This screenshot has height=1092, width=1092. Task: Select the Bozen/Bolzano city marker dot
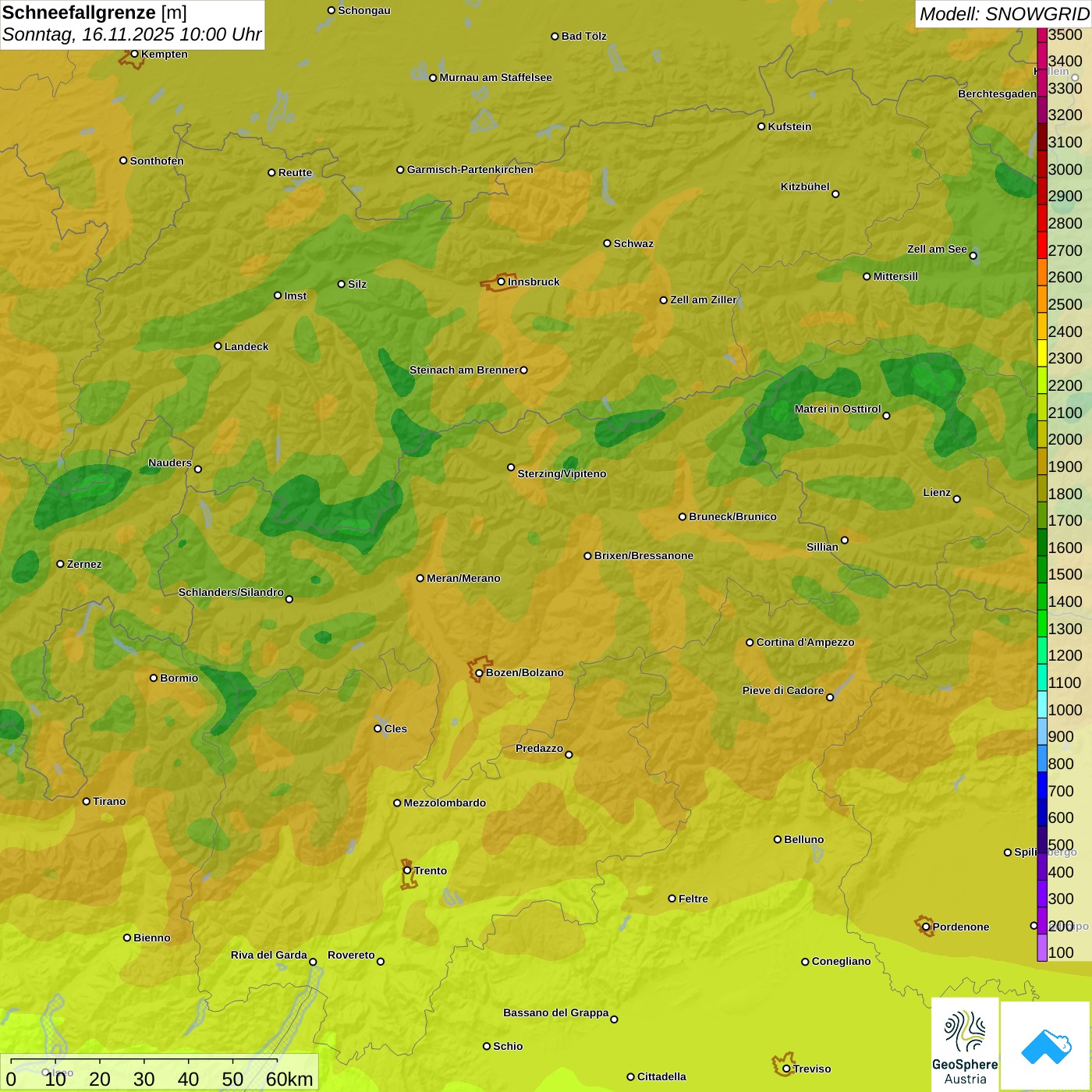[x=479, y=672]
